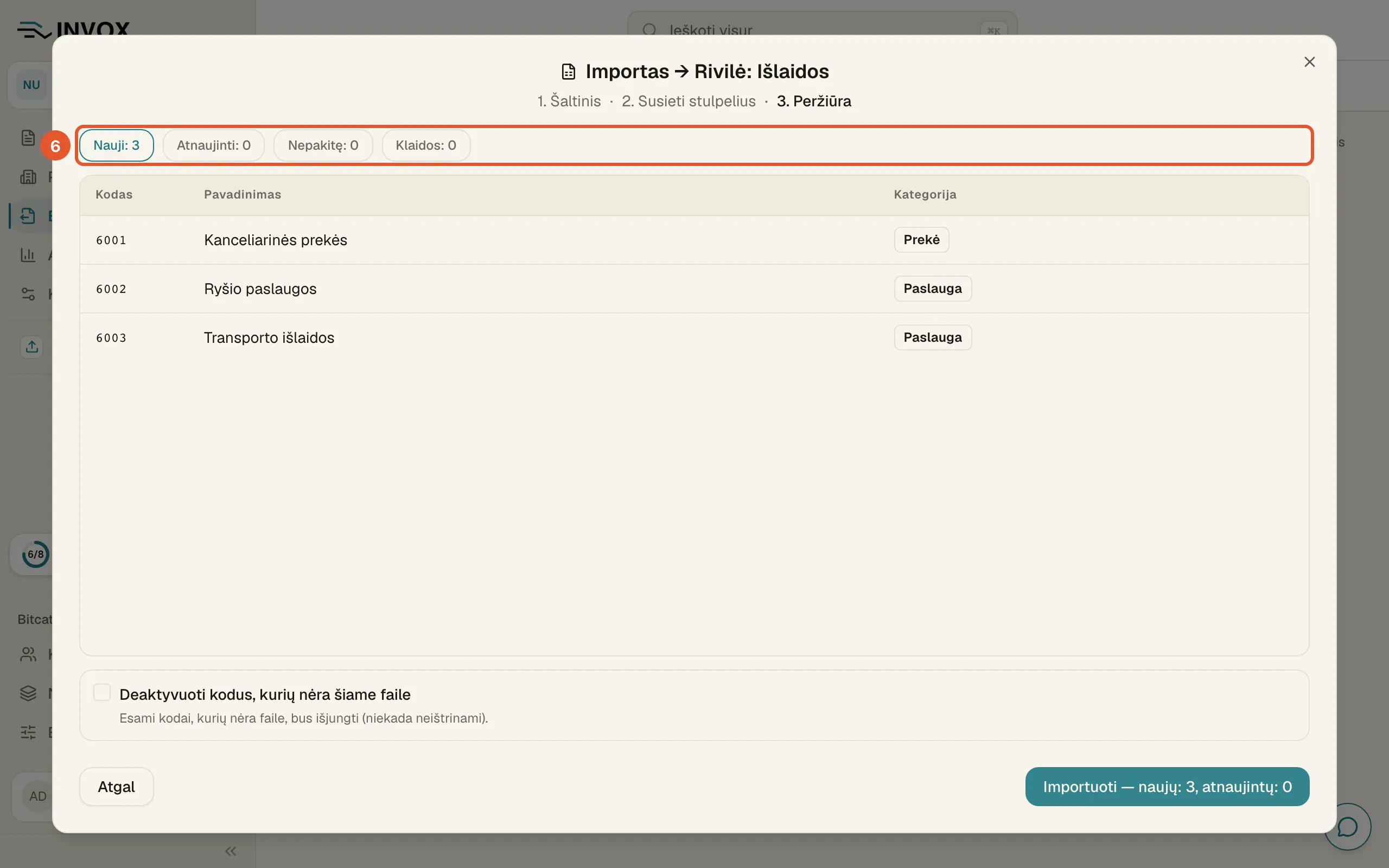Viewport: 1389px width, 868px height.
Task: Enable "Deaktyvuoti kodus, kurių nėra šiame faile"
Action: pyautogui.click(x=102, y=692)
